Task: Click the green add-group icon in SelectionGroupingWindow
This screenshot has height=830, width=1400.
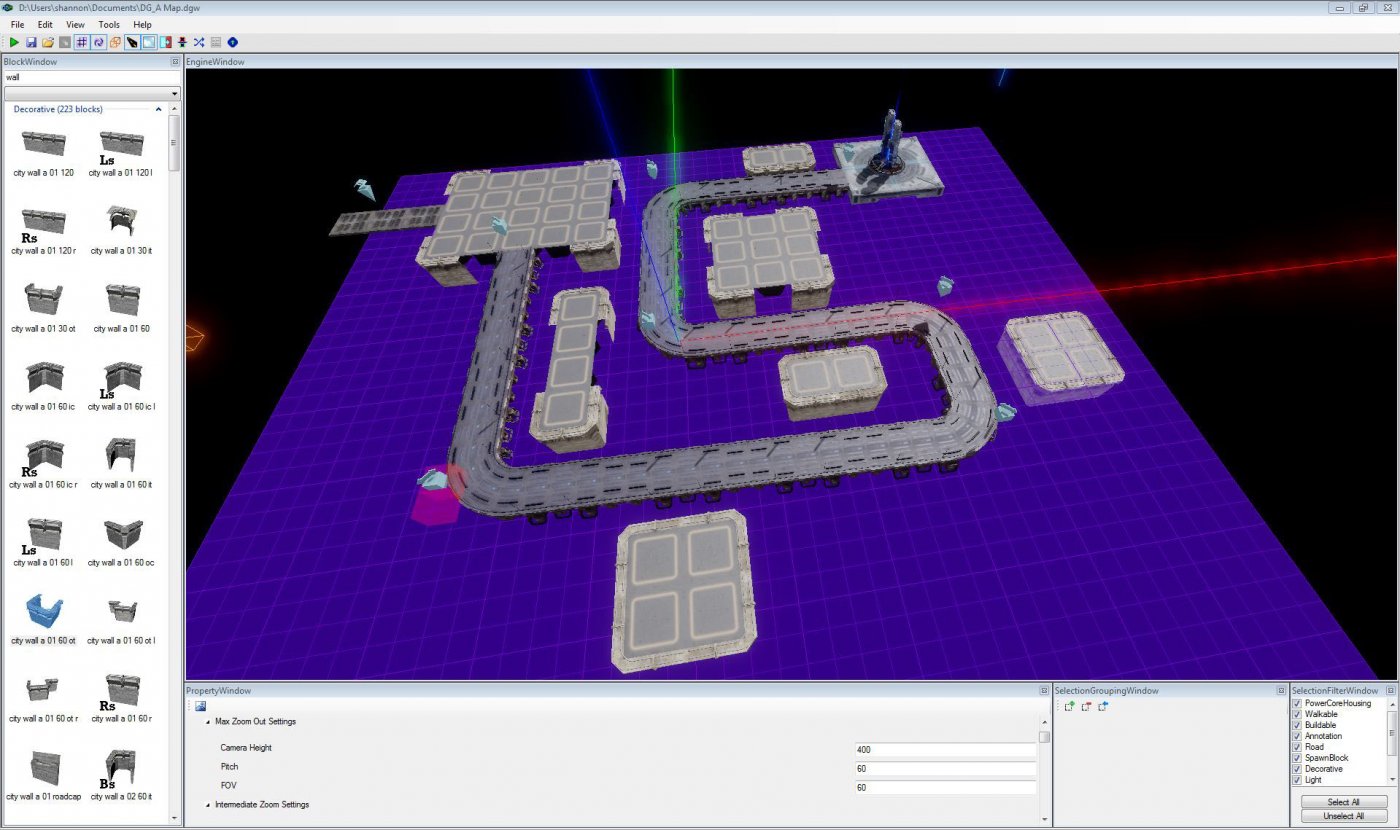Action: 1069,706
